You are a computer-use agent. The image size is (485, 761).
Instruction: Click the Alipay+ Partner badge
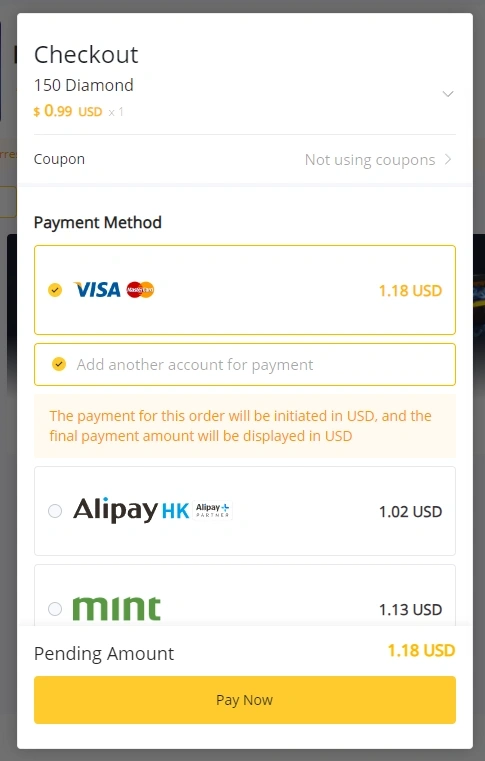212,510
